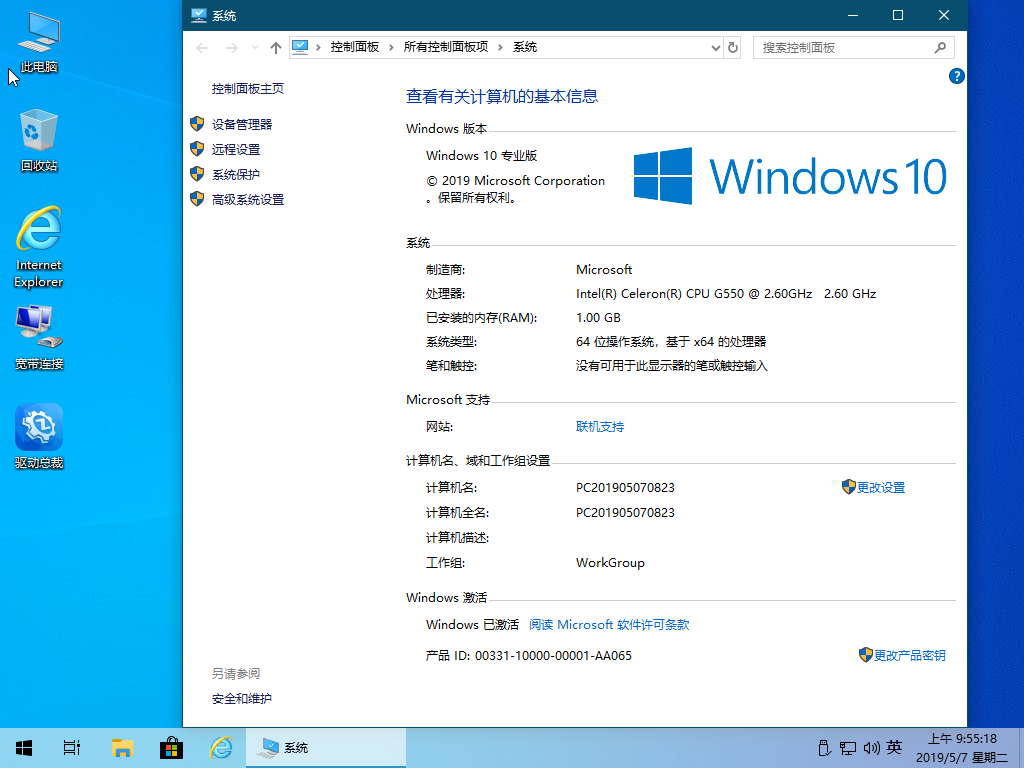
Task: Open the volume speaker tray icon
Action: (x=871, y=748)
